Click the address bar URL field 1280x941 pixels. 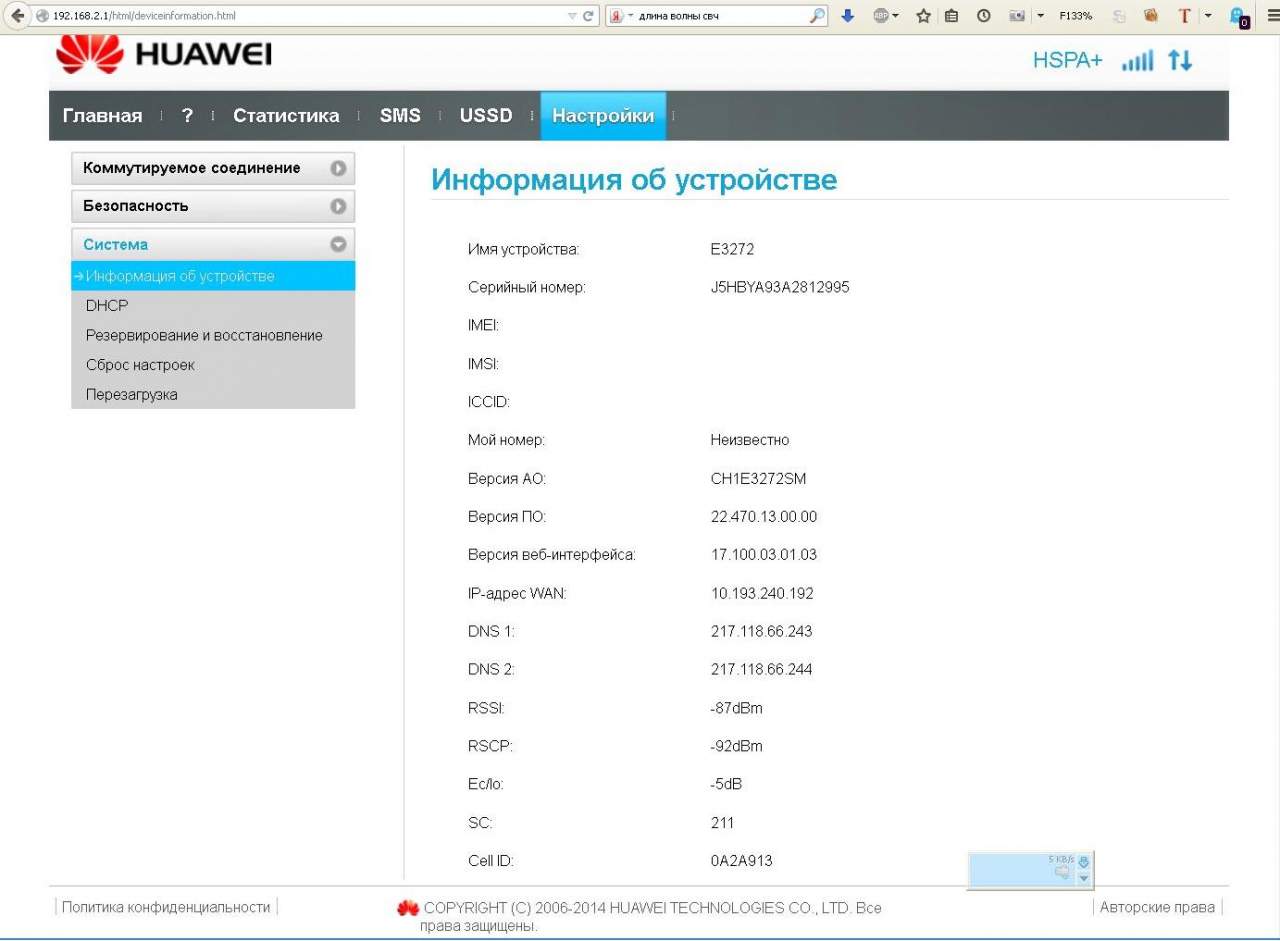299,16
